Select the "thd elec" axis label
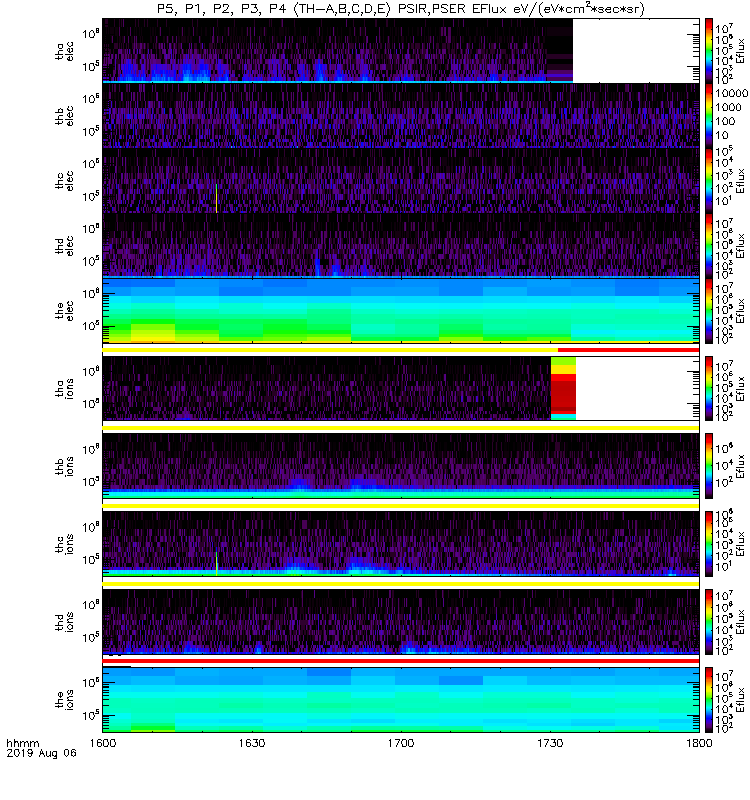This screenshot has height=800, width=750. tap(64, 245)
